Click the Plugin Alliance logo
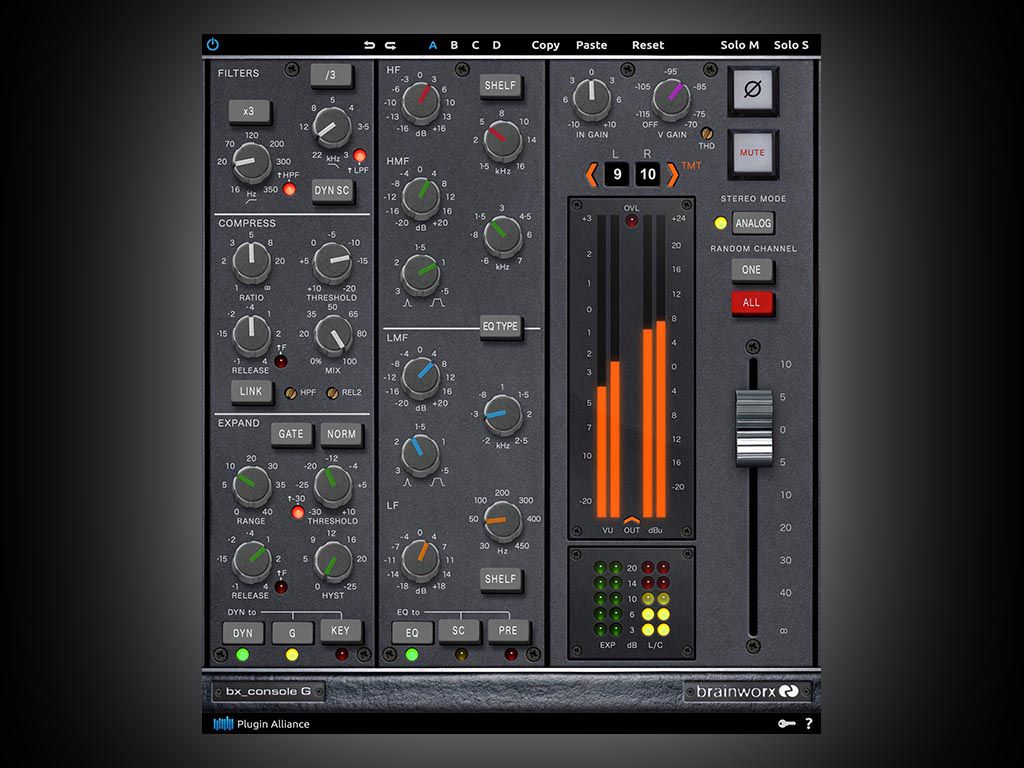This screenshot has width=1024, height=768. (261, 724)
